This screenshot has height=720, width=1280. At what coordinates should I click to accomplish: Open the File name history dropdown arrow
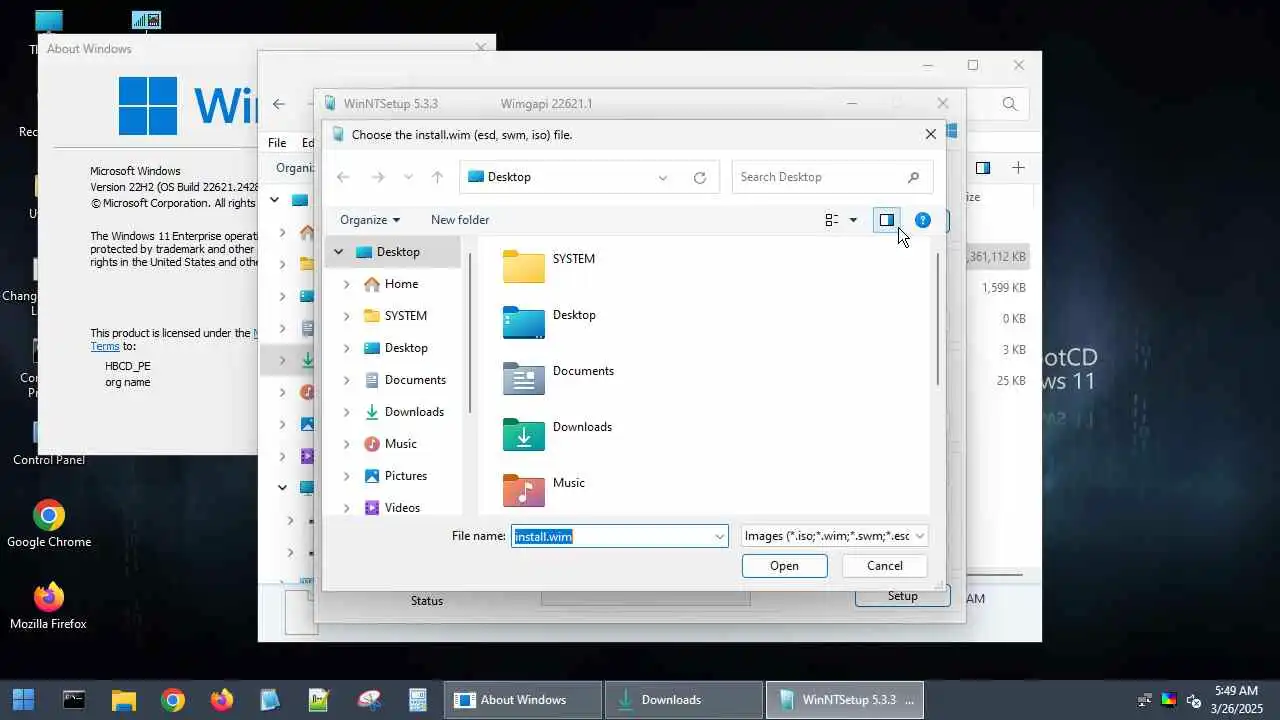pos(719,537)
